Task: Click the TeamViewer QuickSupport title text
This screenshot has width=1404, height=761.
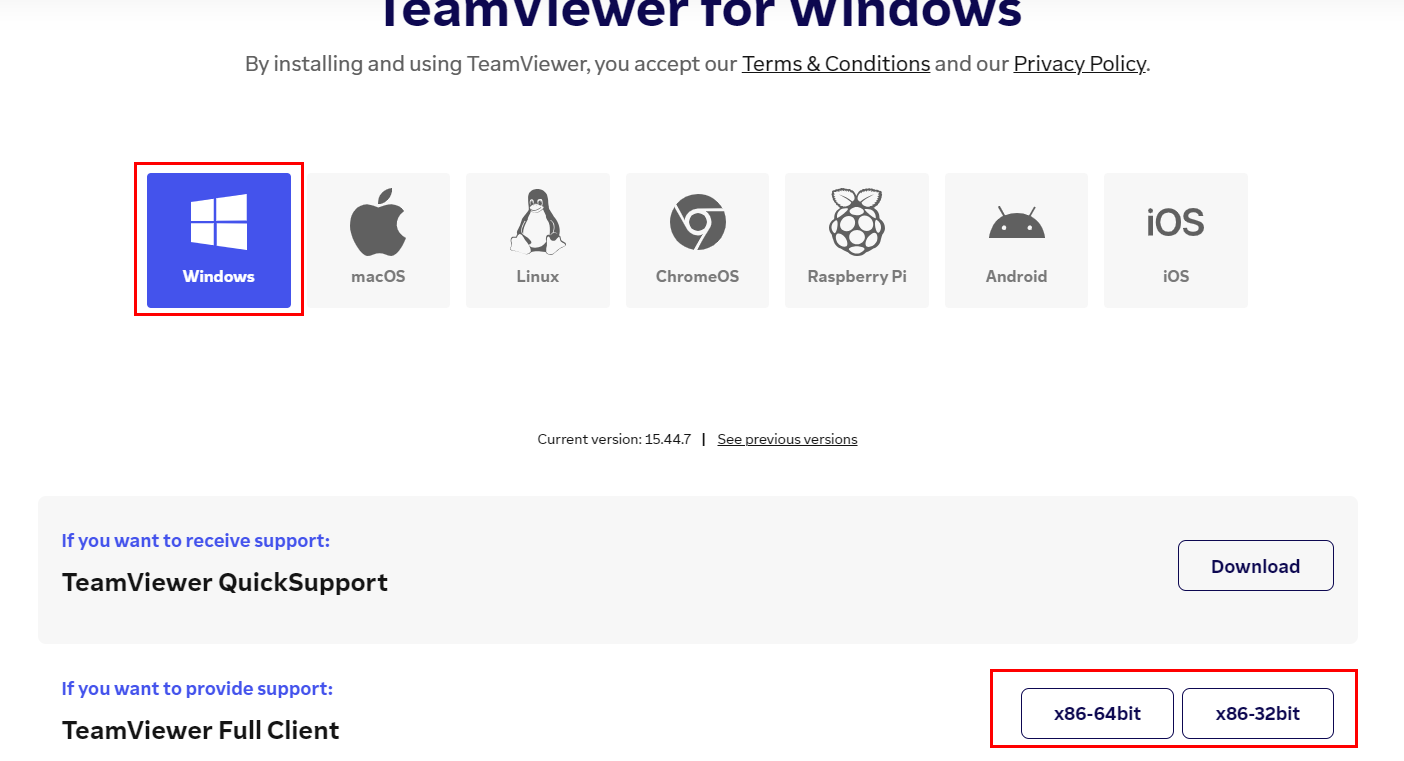Action: pyautogui.click(x=225, y=582)
